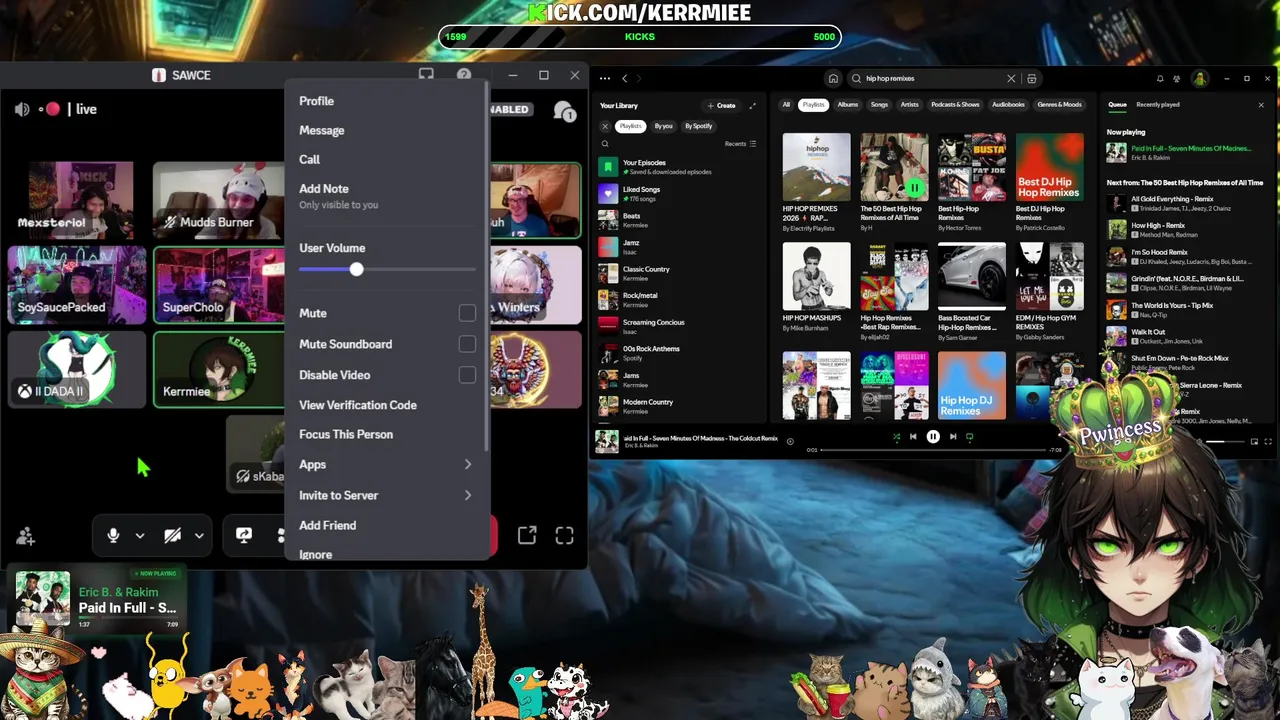Open the Discord inbox icon in title bar
The height and width of the screenshot is (720, 1280).
(426, 75)
